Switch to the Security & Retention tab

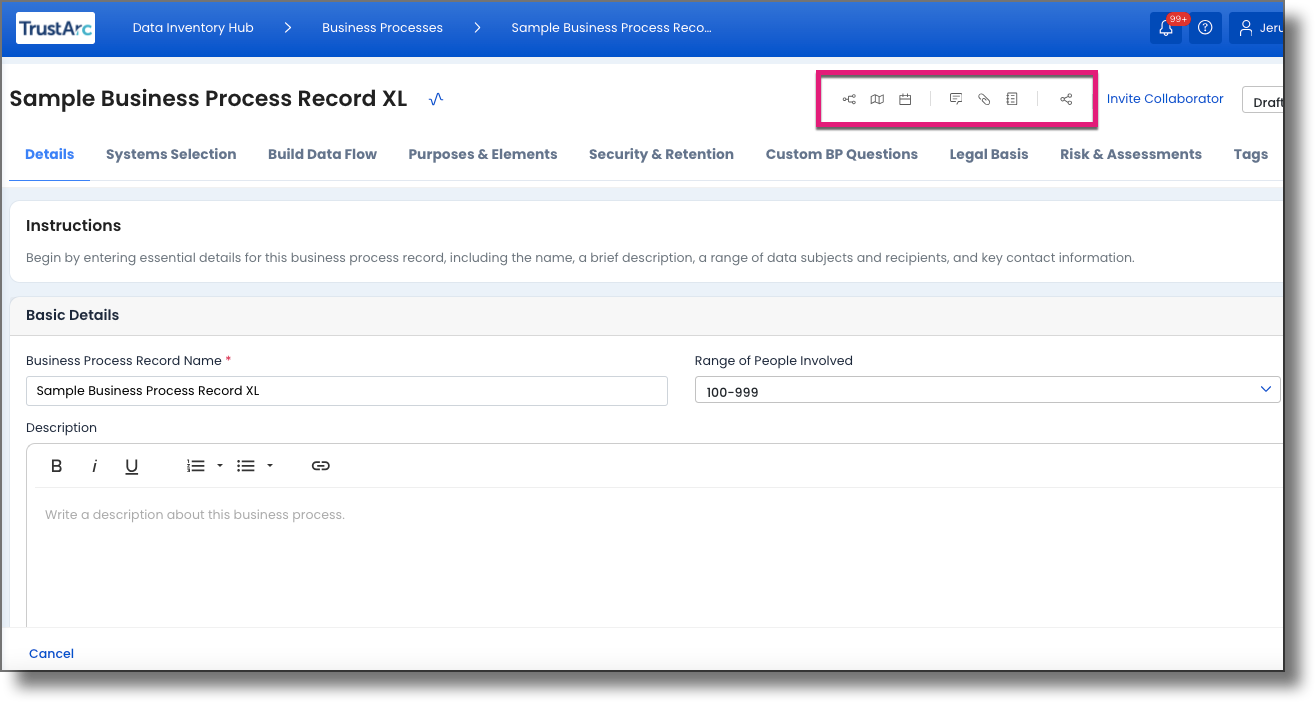[661, 154]
